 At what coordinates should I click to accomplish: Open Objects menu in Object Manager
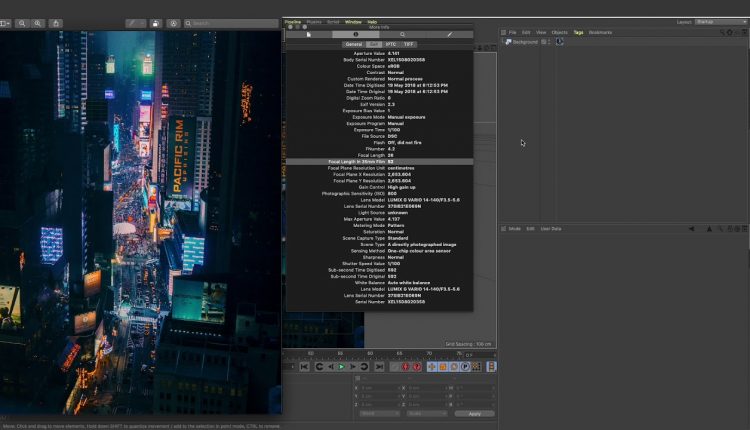tap(560, 33)
